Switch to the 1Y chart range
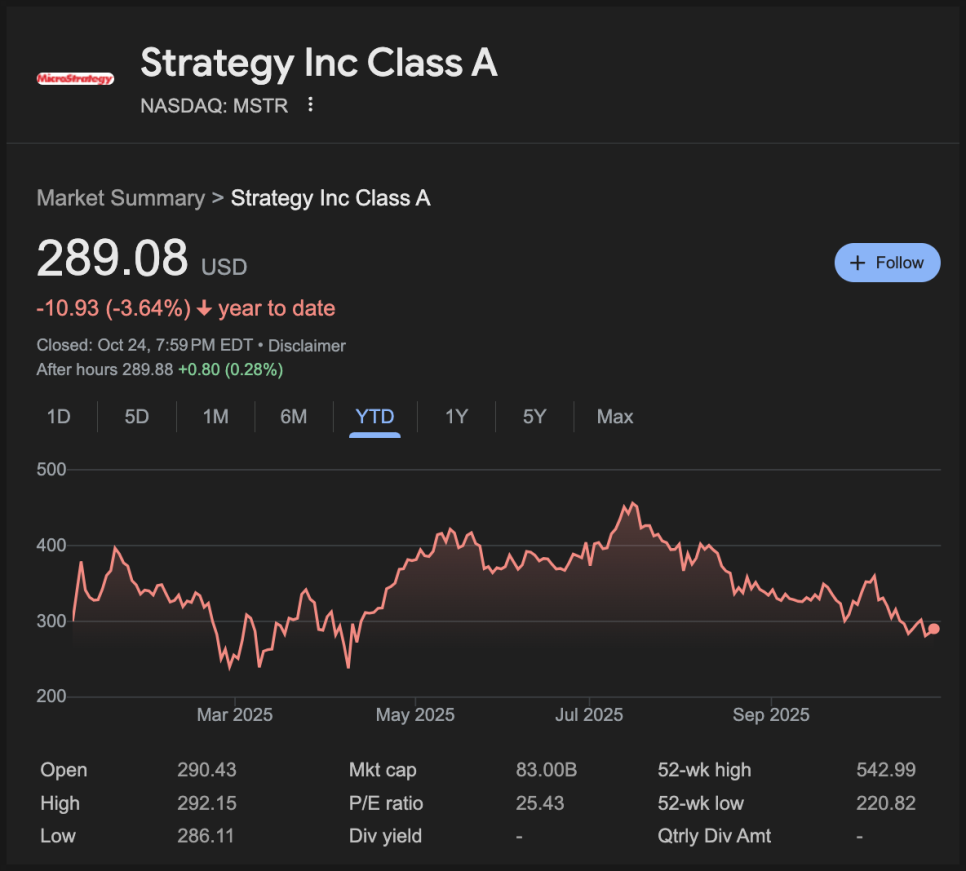 pos(457,417)
